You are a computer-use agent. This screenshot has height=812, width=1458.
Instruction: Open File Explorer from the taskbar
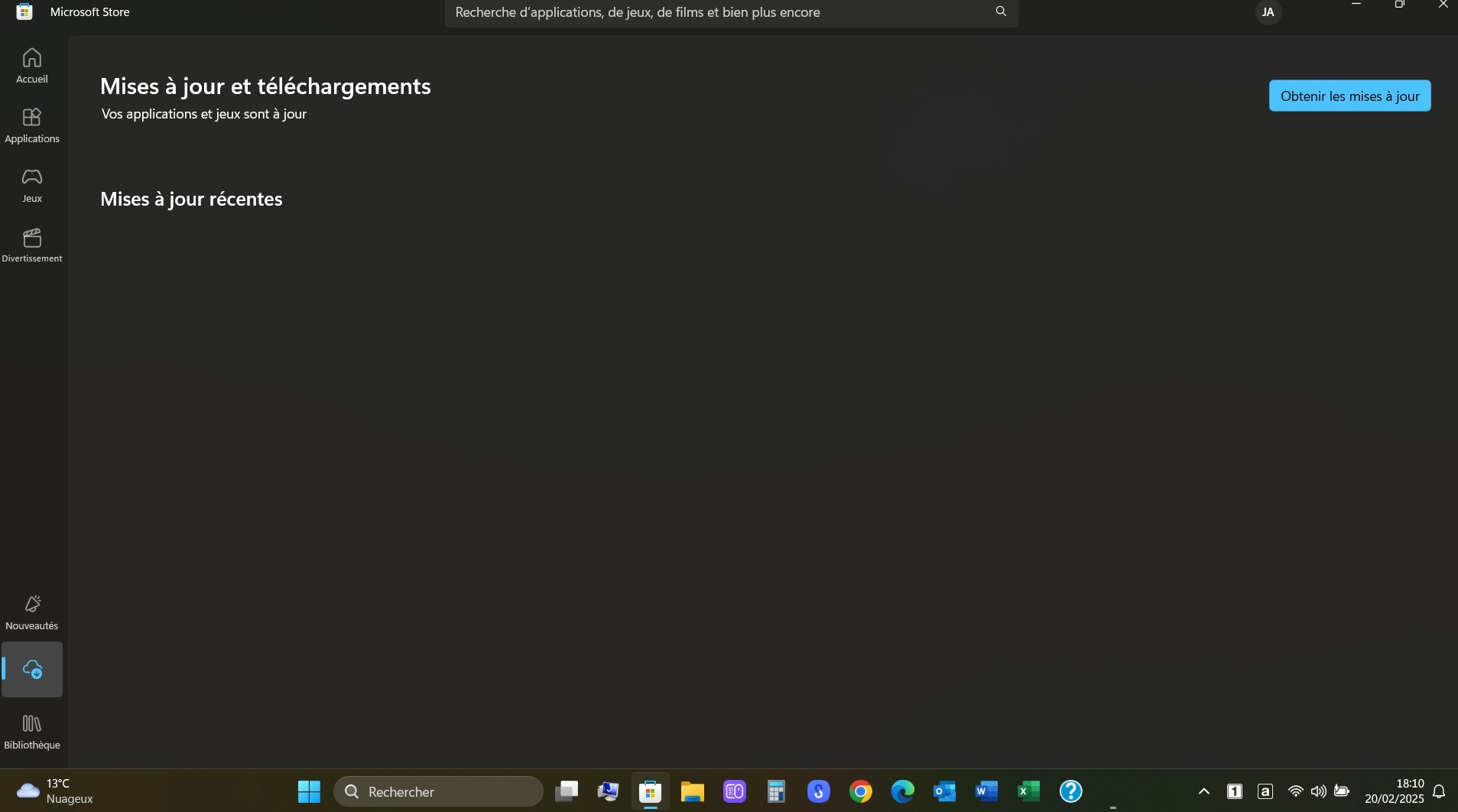[x=693, y=791]
